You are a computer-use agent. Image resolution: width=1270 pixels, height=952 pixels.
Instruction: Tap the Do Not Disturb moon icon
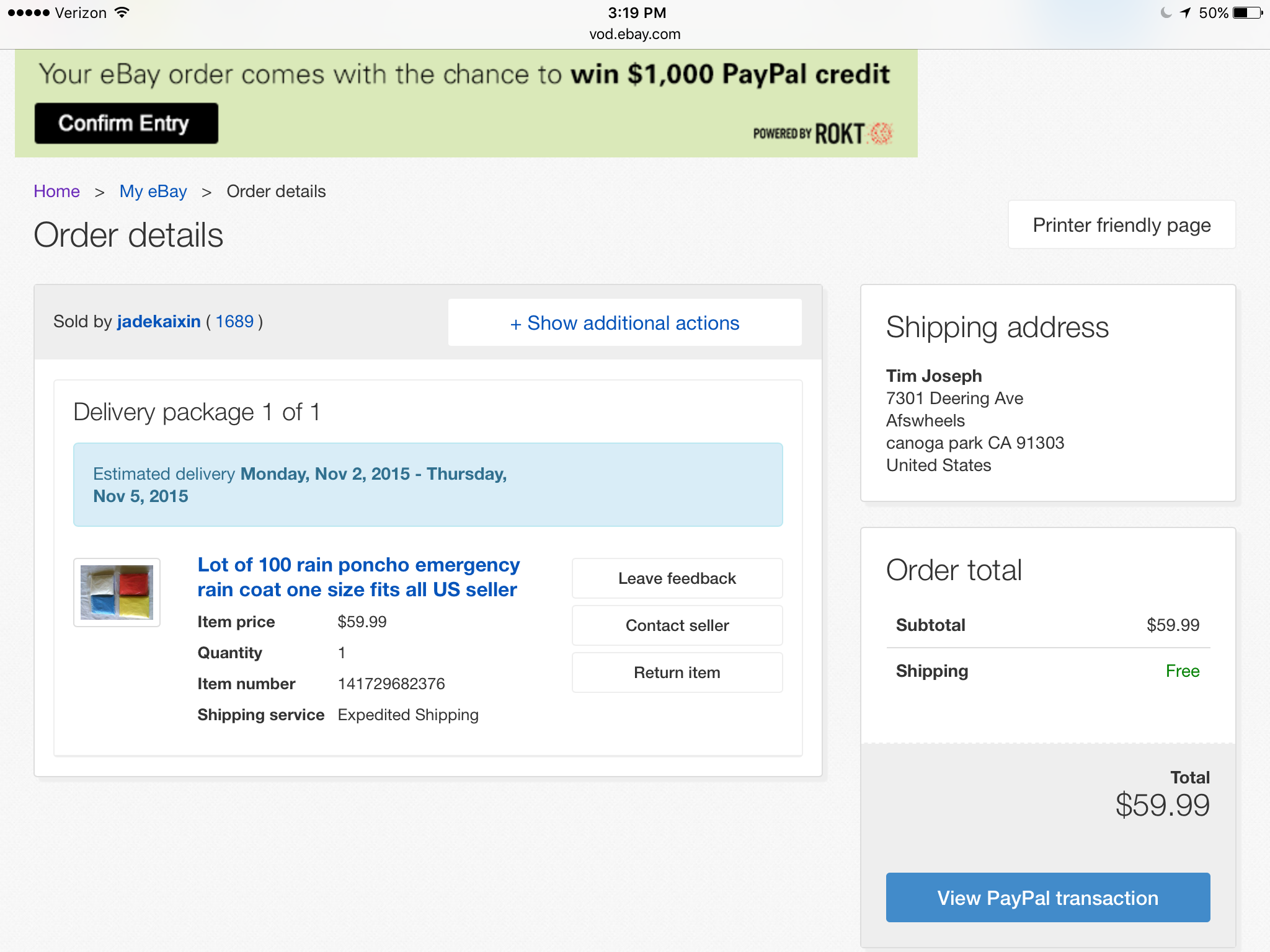tap(1166, 13)
